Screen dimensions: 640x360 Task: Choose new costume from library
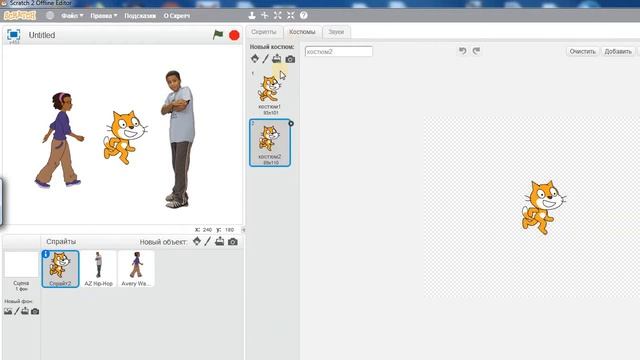tap(255, 59)
